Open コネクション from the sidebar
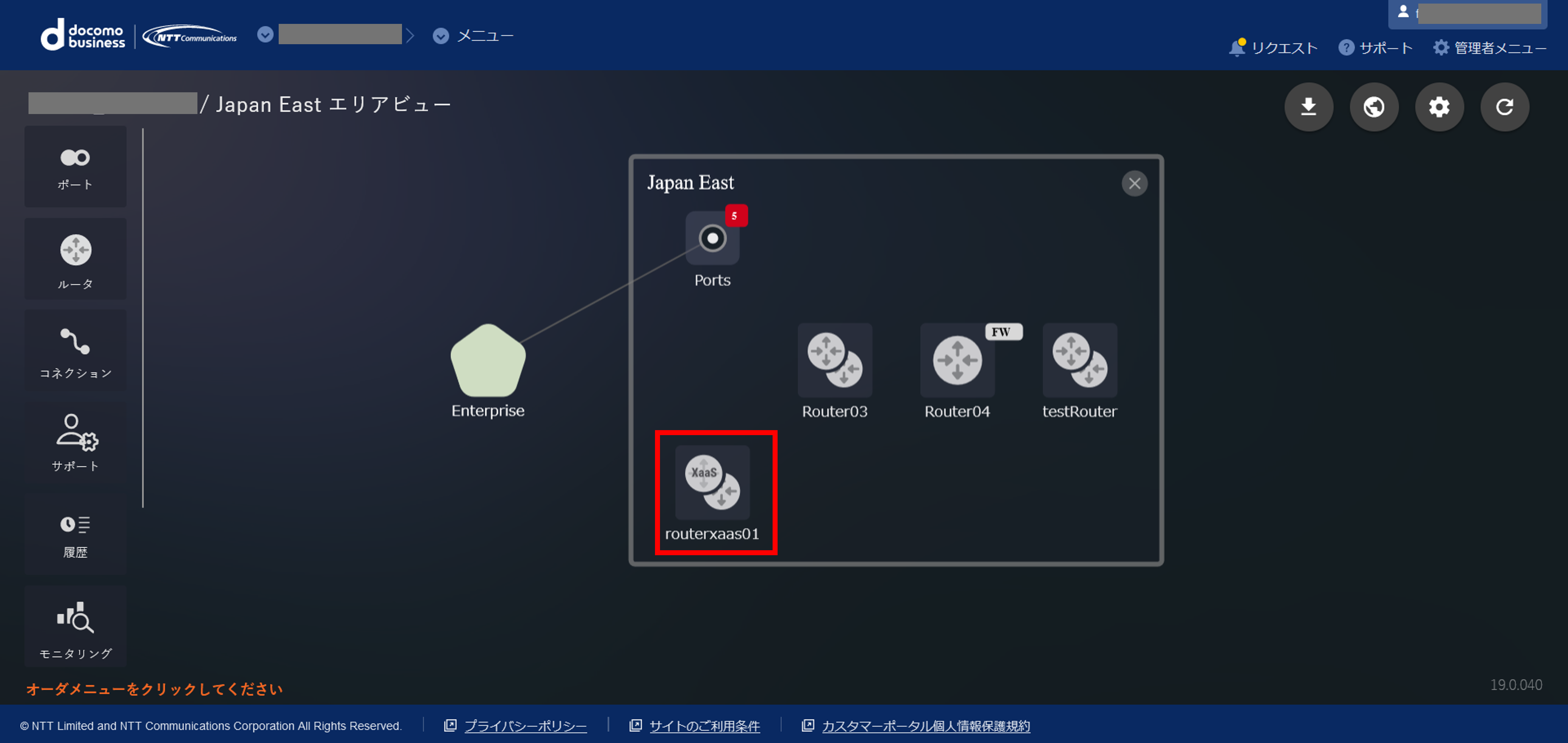Screen dimensions: 1568x743 75,350
